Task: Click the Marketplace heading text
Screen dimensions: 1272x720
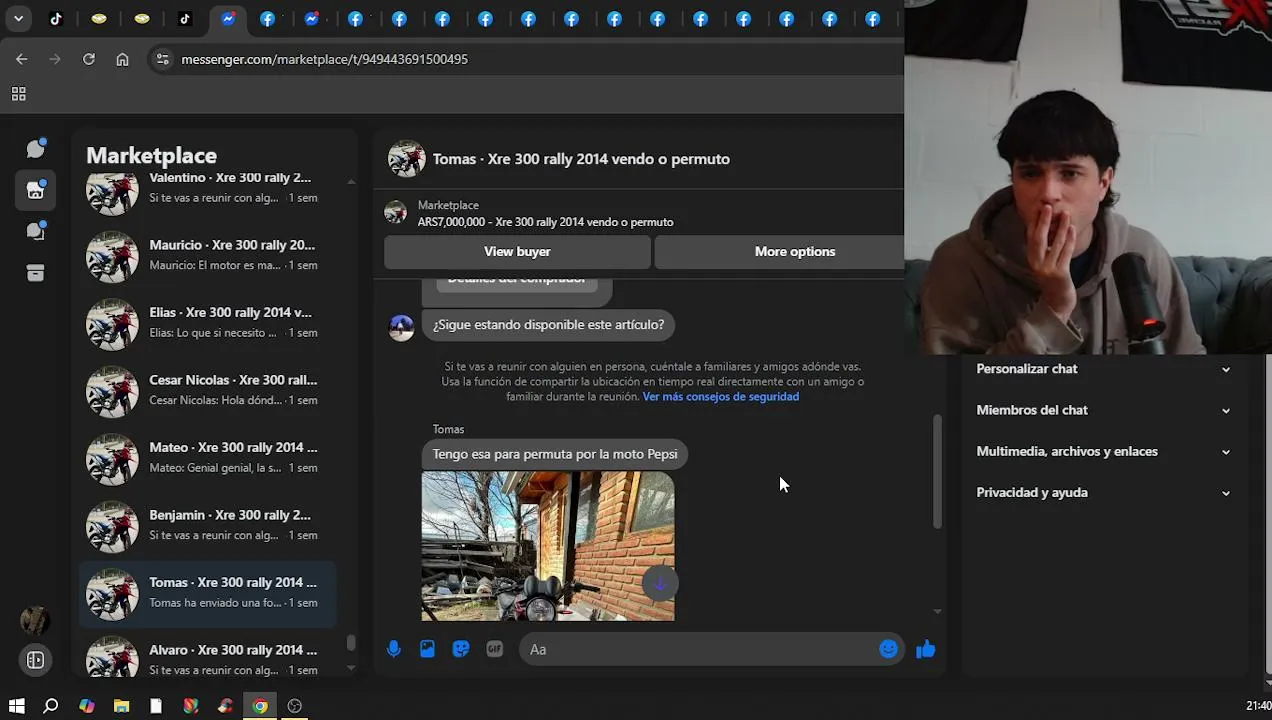Action: pyautogui.click(x=151, y=155)
